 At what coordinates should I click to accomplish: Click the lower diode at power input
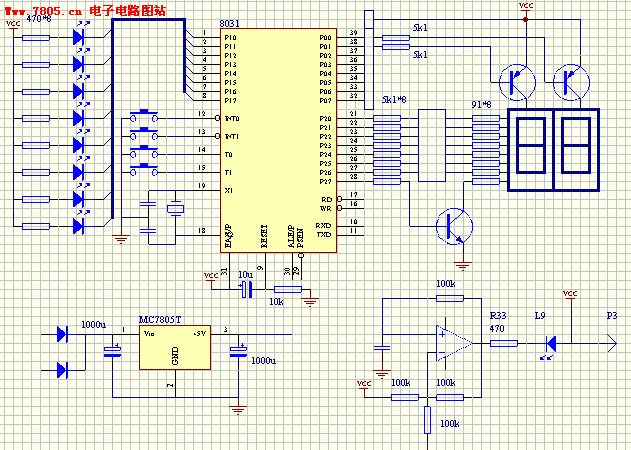64,369
